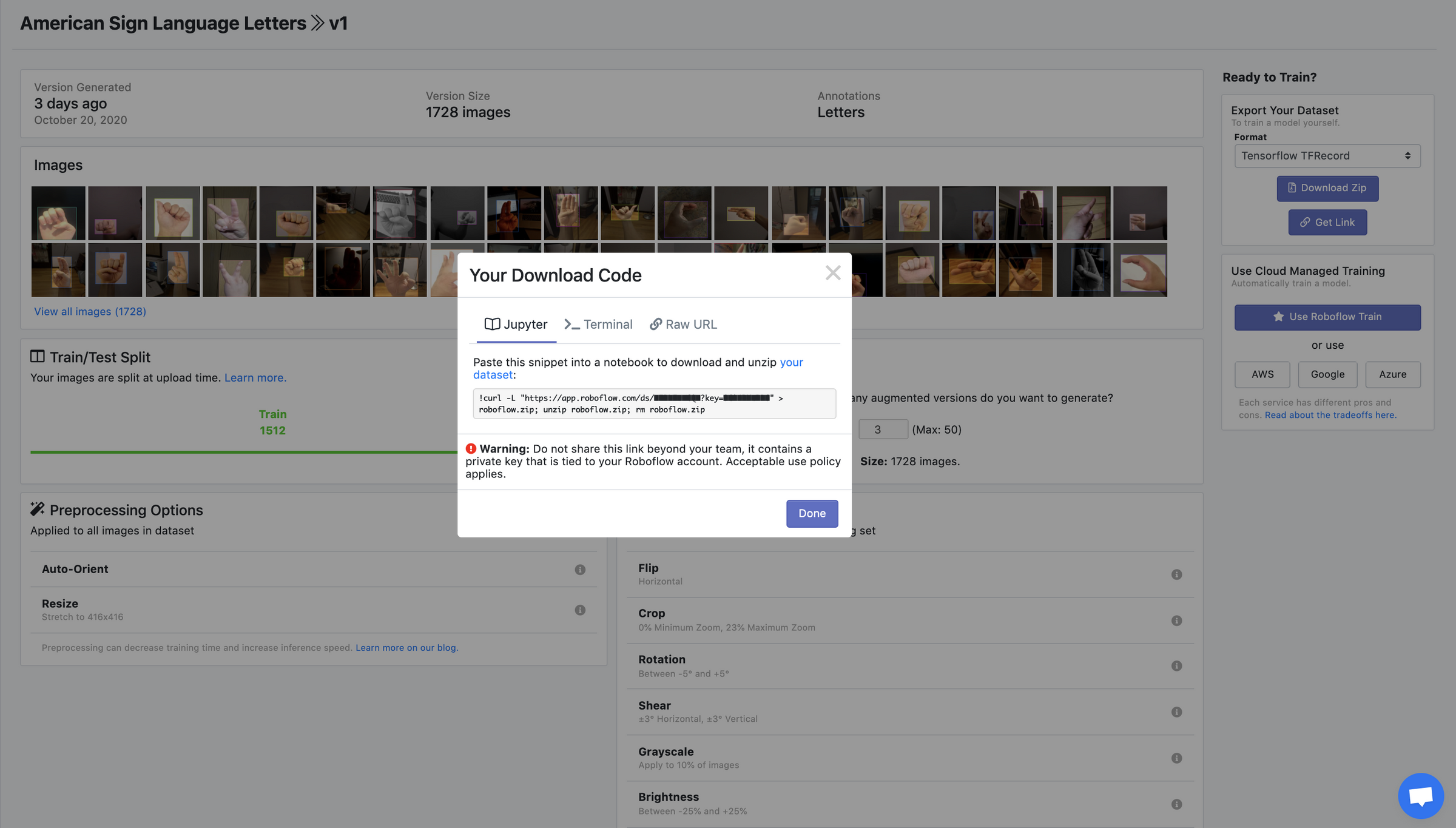Screen dimensions: 1456x828
Task: Download Zip of the dataset
Action: (x=1327, y=188)
